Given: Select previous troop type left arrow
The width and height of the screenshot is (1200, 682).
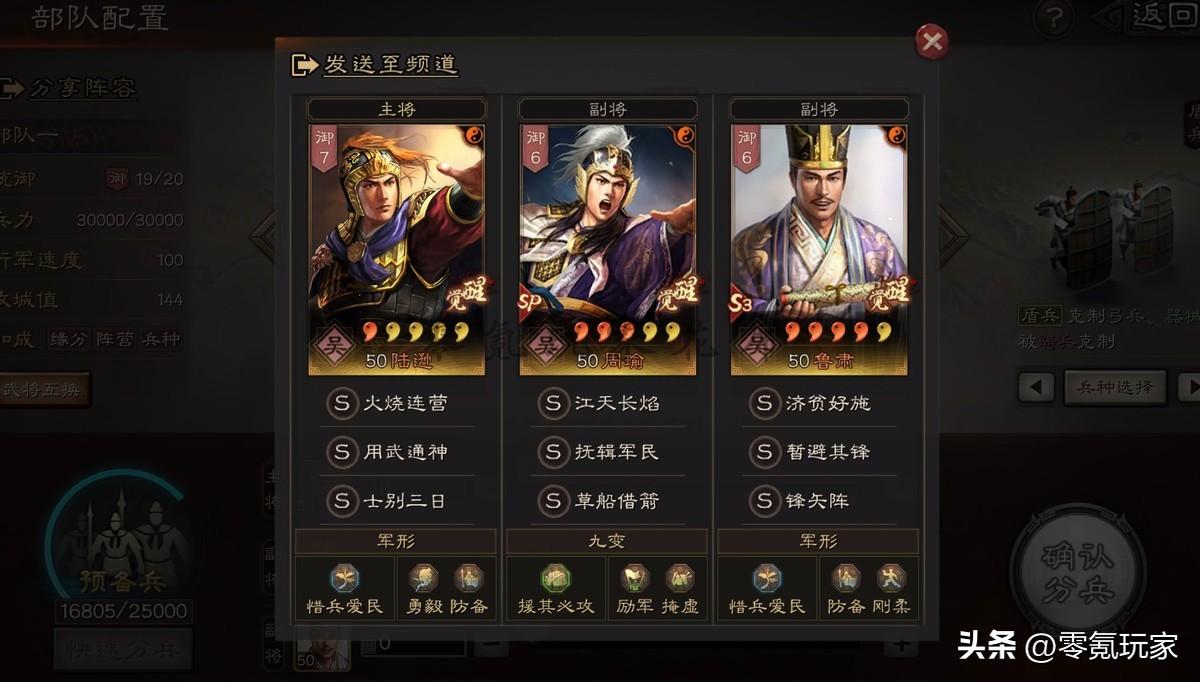Looking at the screenshot, I should pyautogui.click(x=1036, y=387).
